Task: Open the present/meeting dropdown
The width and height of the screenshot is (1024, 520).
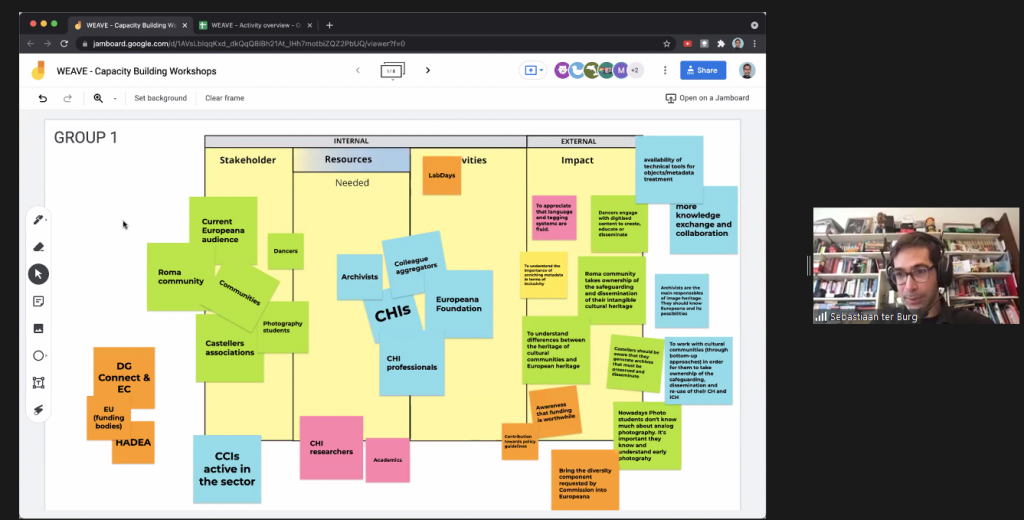Action: (534, 71)
